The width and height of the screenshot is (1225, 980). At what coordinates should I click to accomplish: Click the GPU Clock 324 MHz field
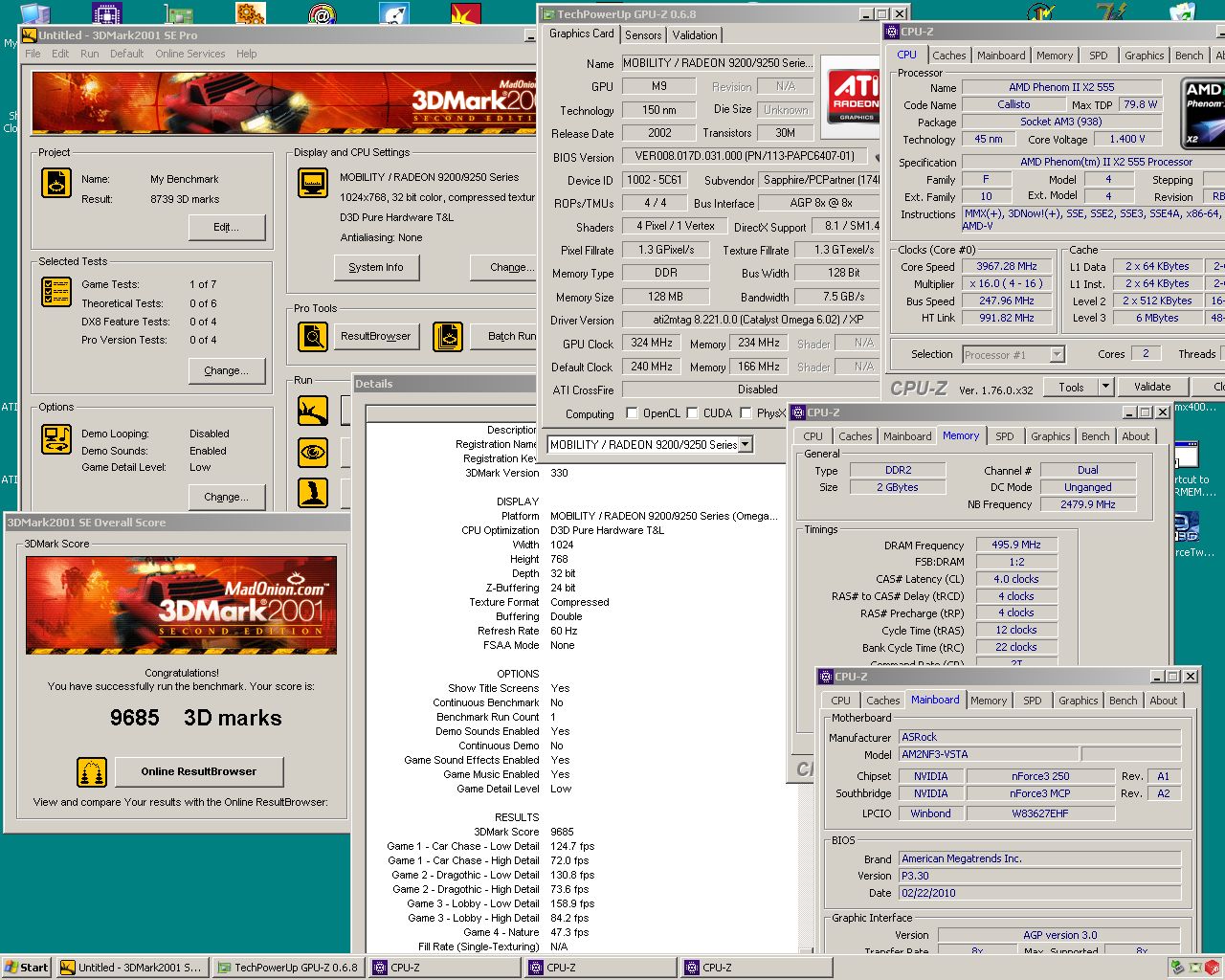click(652, 343)
